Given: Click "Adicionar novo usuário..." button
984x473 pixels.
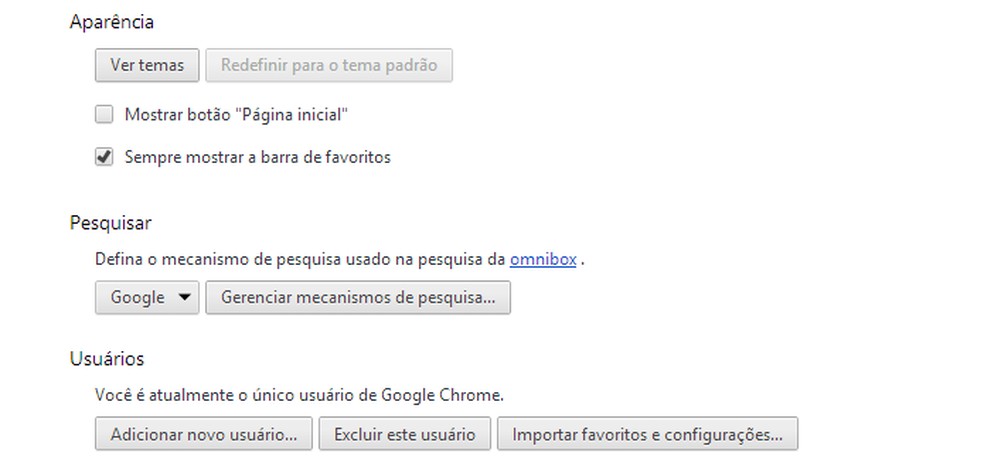Looking at the screenshot, I should coord(204,435).
